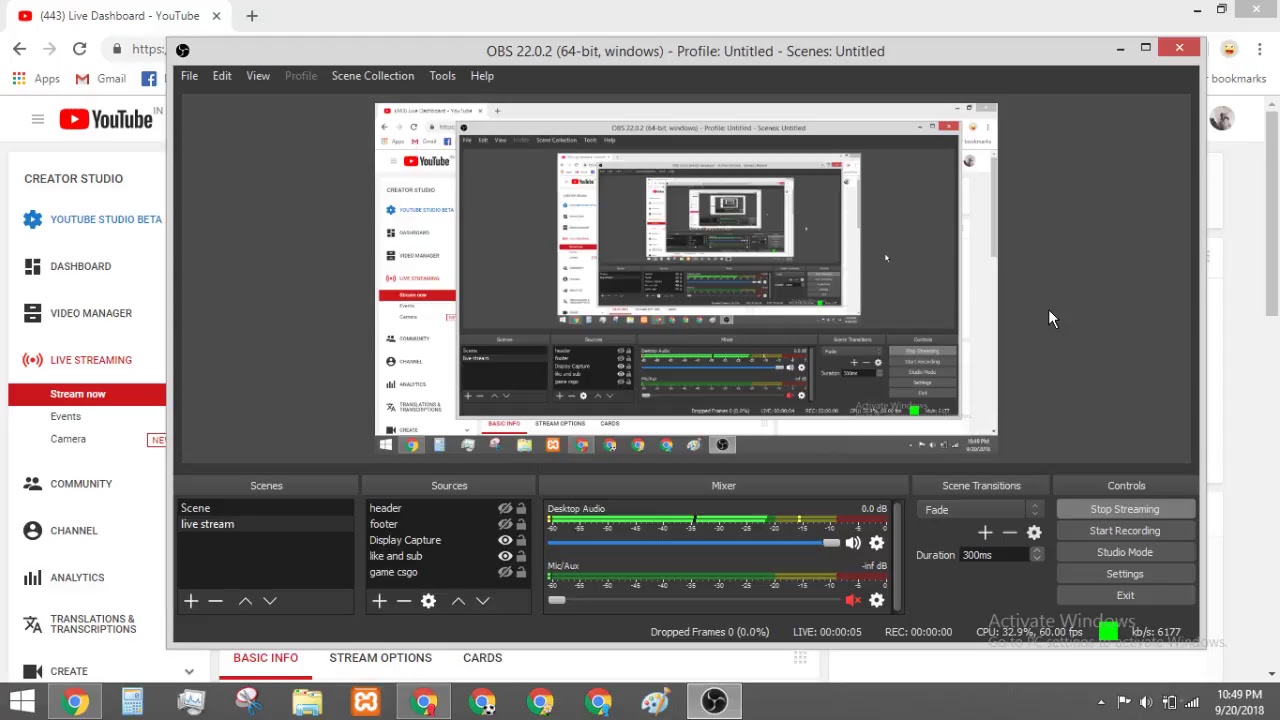Click the Start Recording button
Viewport: 1280px width, 720px height.
(x=1125, y=531)
